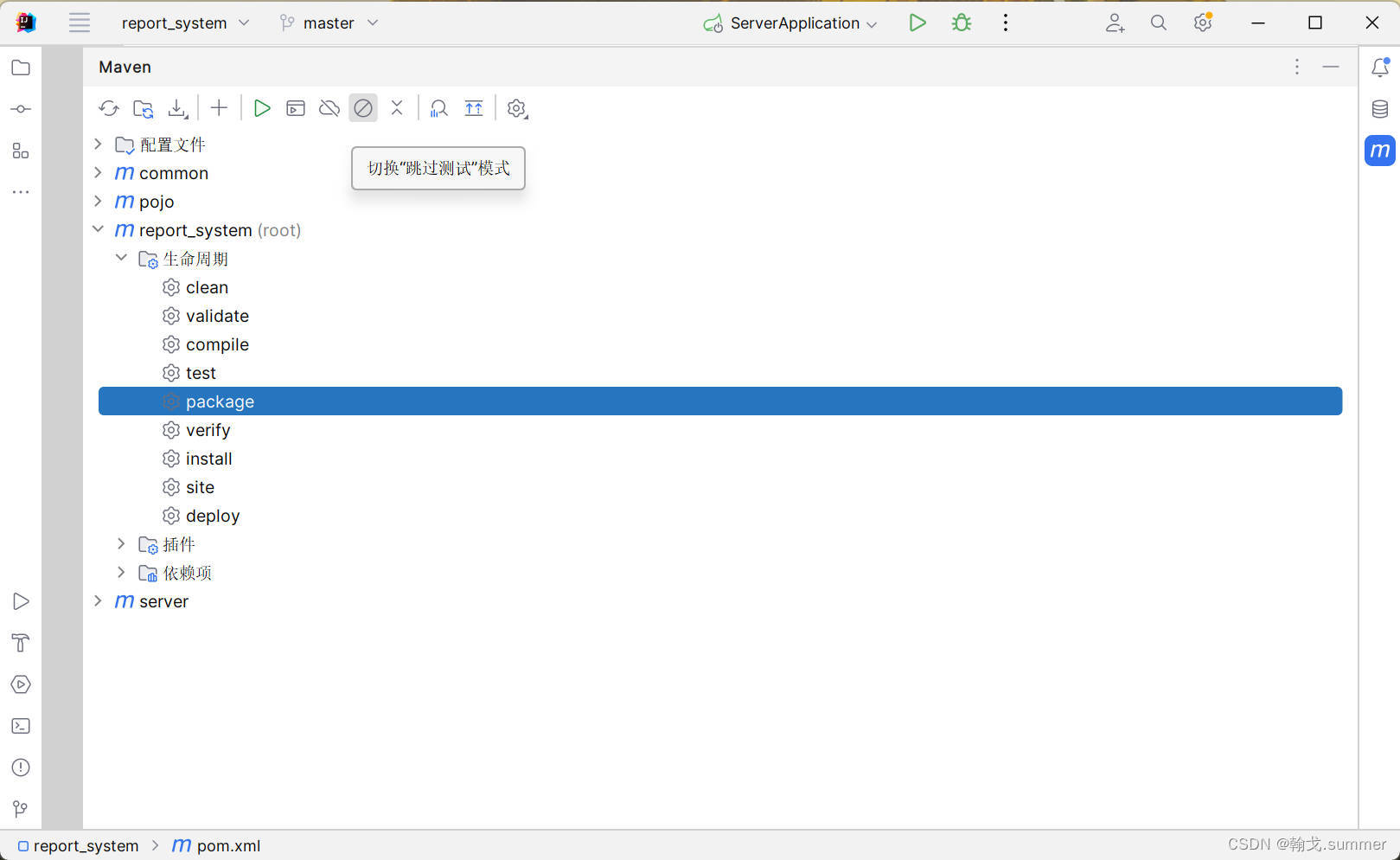
Task: Toggle Maven offline mode
Action: point(329,107)
